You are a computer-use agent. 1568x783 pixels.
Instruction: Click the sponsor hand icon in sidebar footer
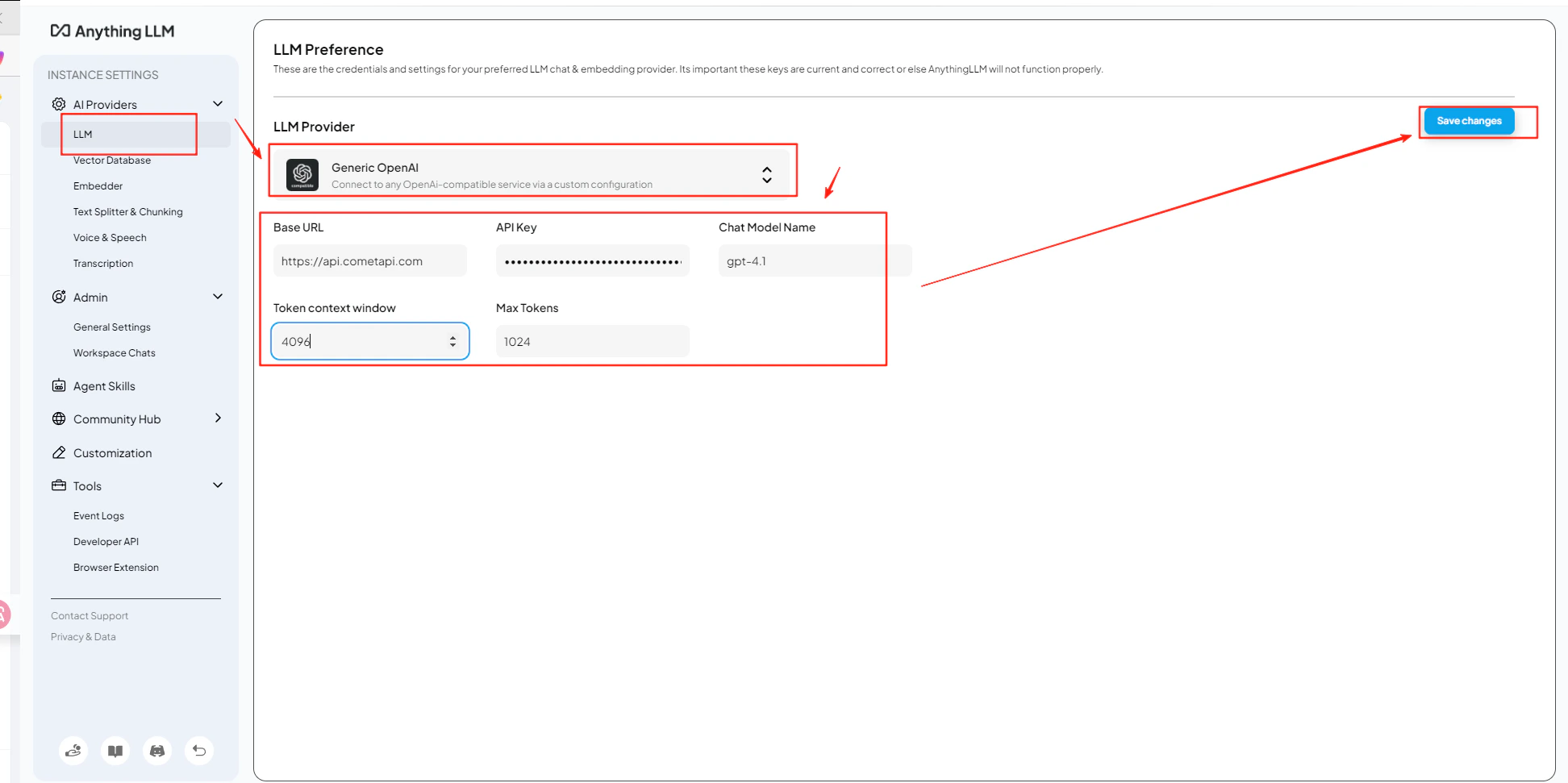(x=73, y=750)
